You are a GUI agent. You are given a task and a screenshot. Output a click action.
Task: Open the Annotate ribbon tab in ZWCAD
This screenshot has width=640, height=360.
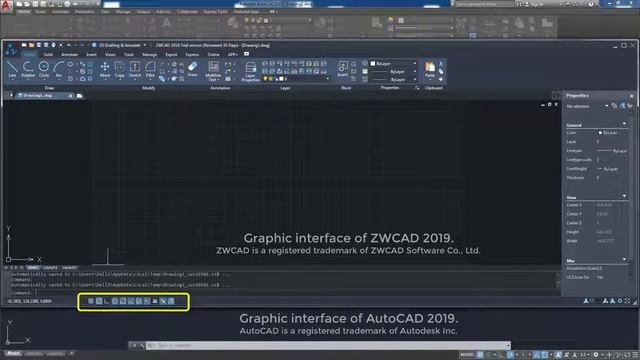coord(69,54)
